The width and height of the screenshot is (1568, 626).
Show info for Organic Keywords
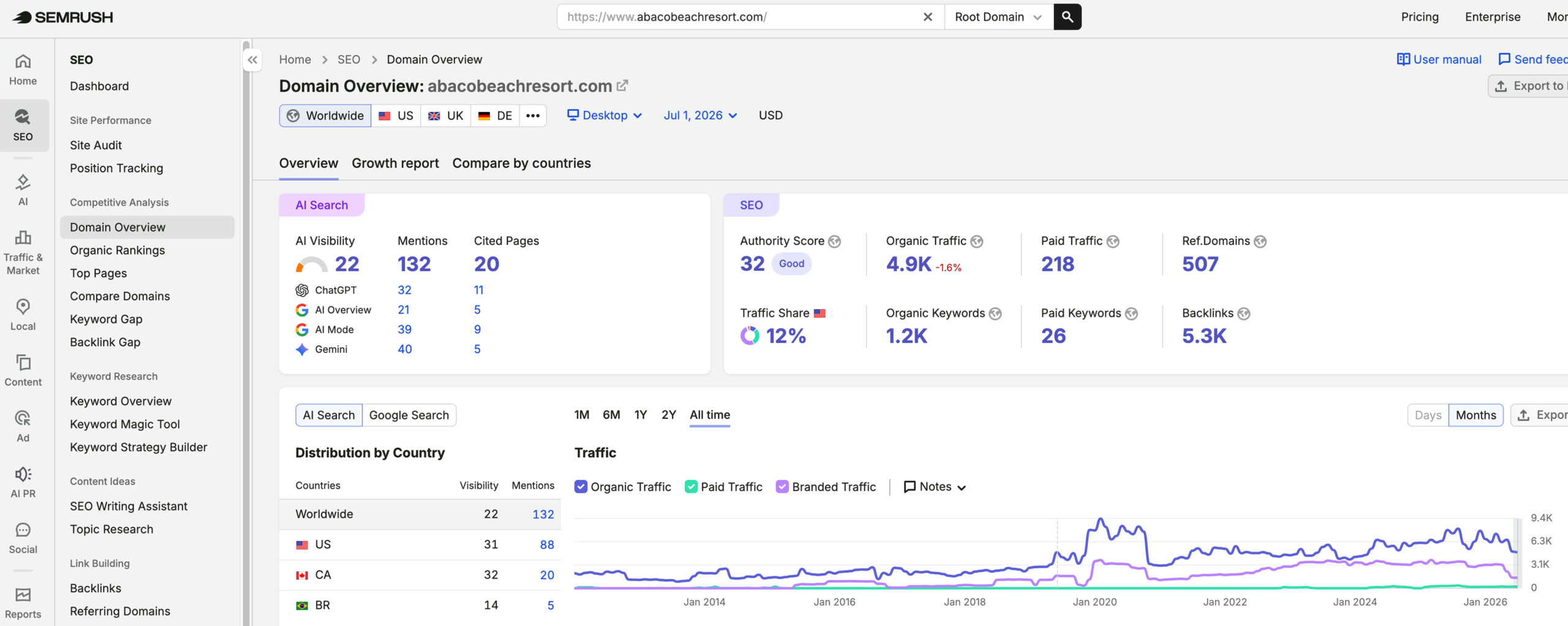pyautogui.click(x=995, y=314)
